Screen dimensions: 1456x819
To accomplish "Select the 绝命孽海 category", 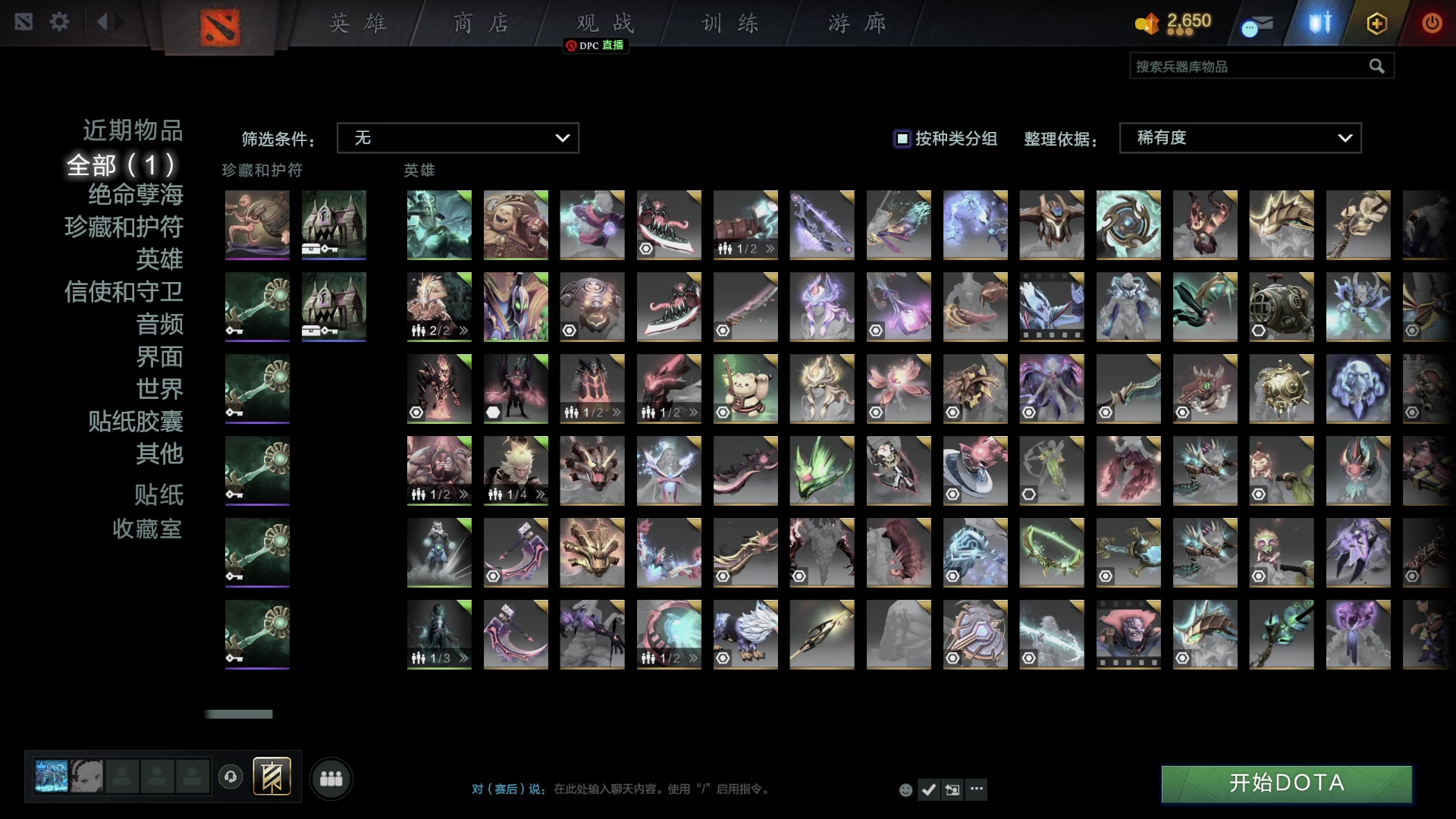I will (136, 195).
